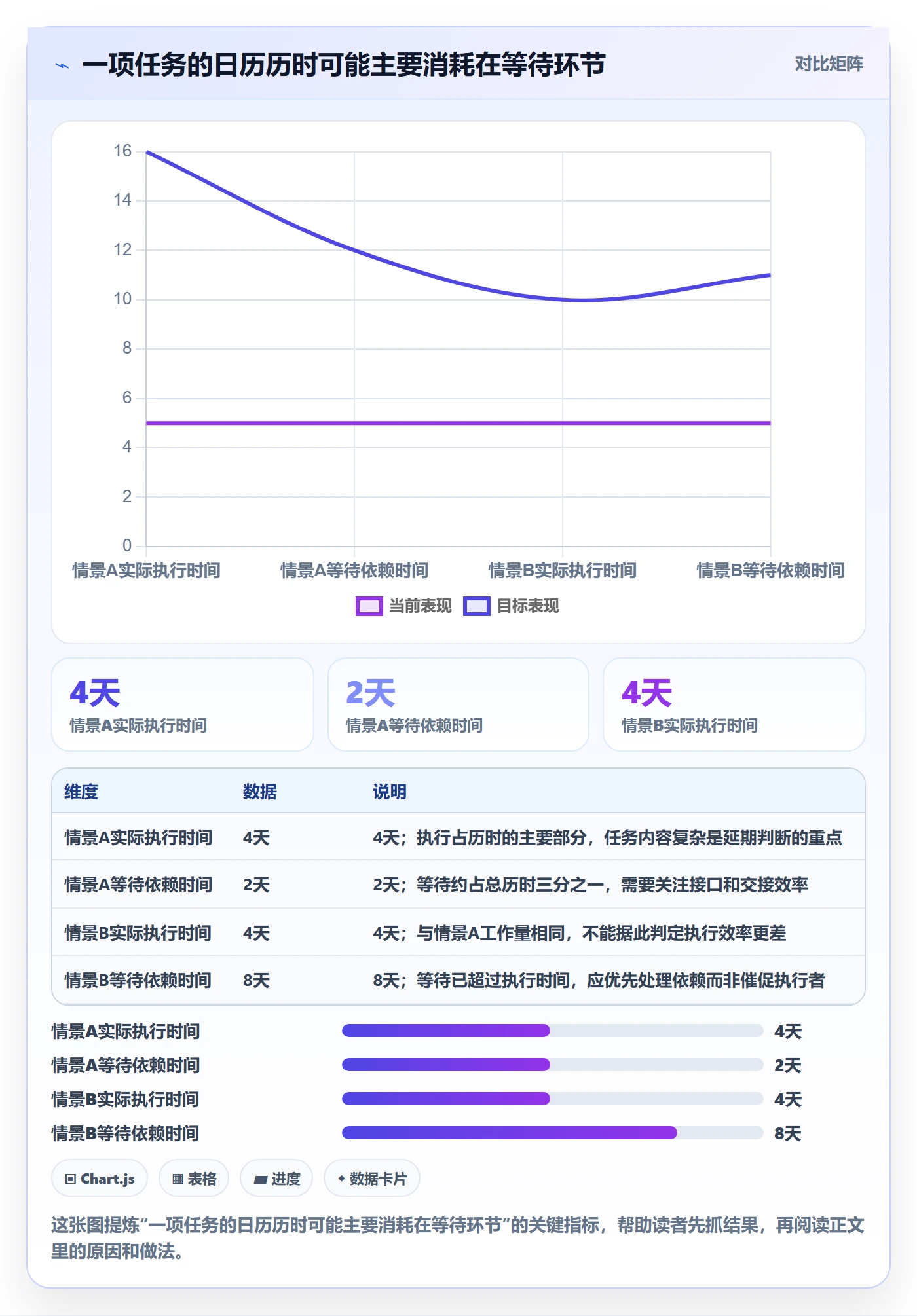
Task: Click the main heading 一项任务的日历历时可能主要消耗在等待环节
Action: [344, 65]
